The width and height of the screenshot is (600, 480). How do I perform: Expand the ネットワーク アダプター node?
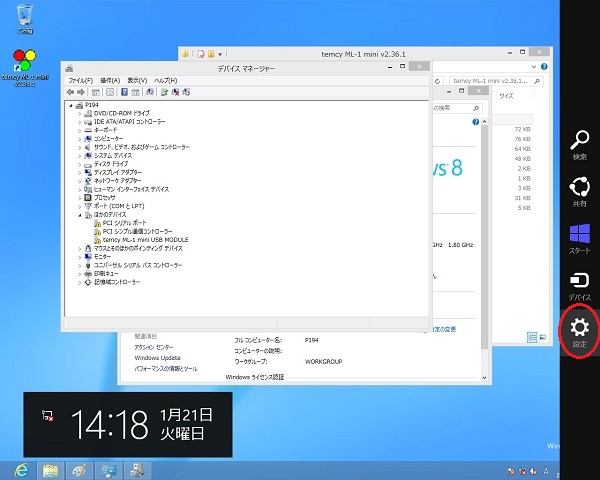click(79, 180)
